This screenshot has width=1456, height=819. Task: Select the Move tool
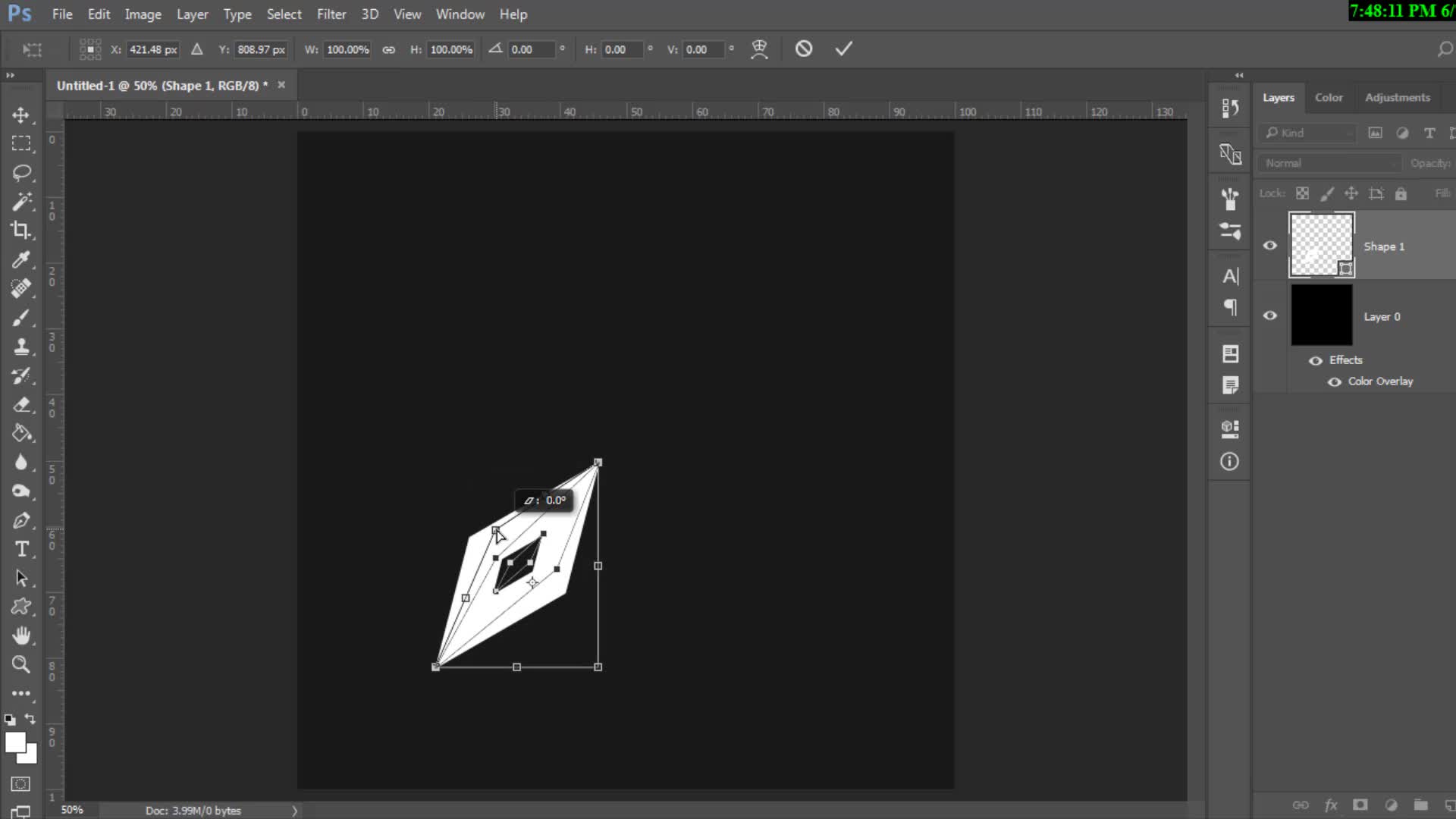coord(20,115)
